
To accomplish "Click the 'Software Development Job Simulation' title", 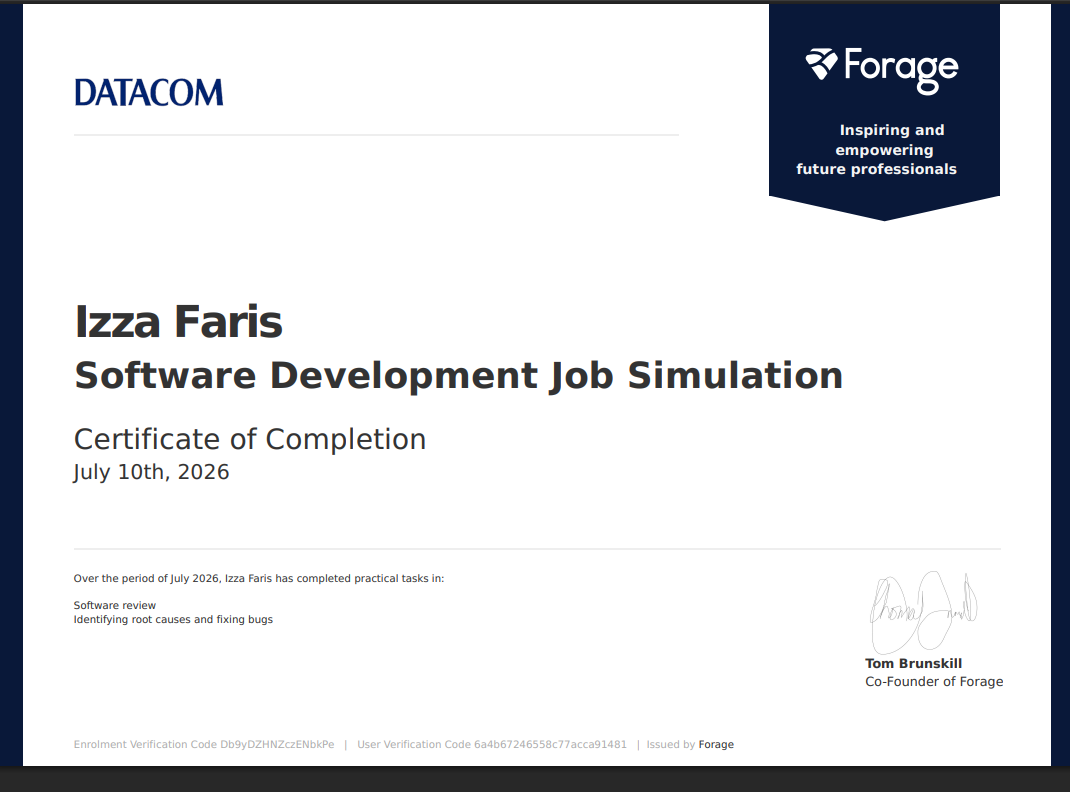I will click(x=459, y=376).
